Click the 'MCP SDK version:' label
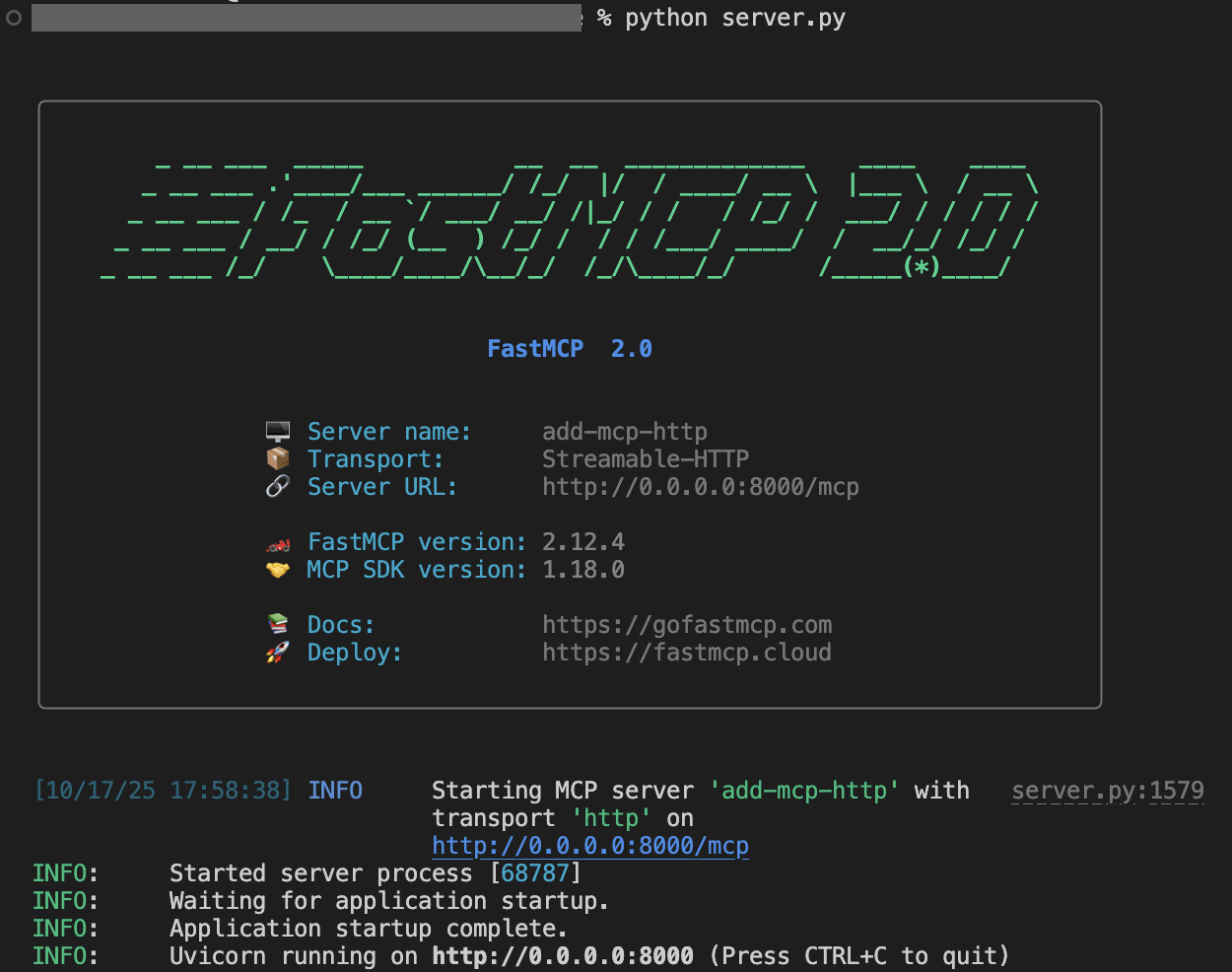Viewport: 1232px width, 972px height. 417,570
